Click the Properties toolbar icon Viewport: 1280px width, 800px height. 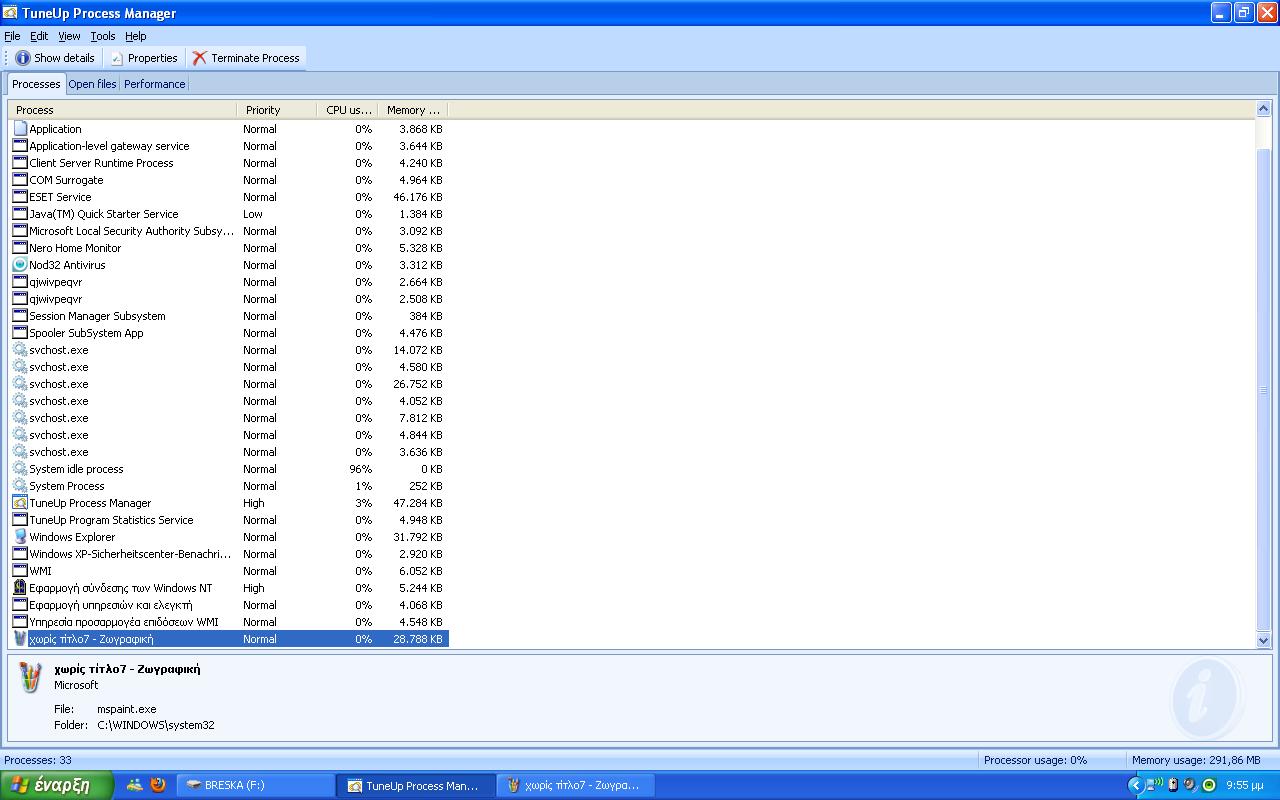pyautogui.click(x=116, y=58)
